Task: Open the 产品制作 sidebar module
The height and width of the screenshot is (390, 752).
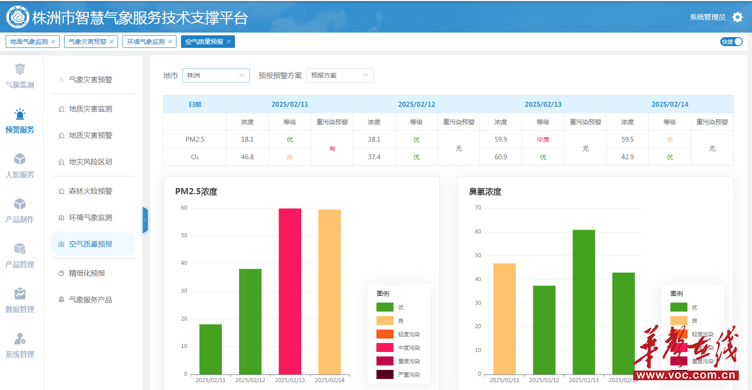Action: point(20,211)
